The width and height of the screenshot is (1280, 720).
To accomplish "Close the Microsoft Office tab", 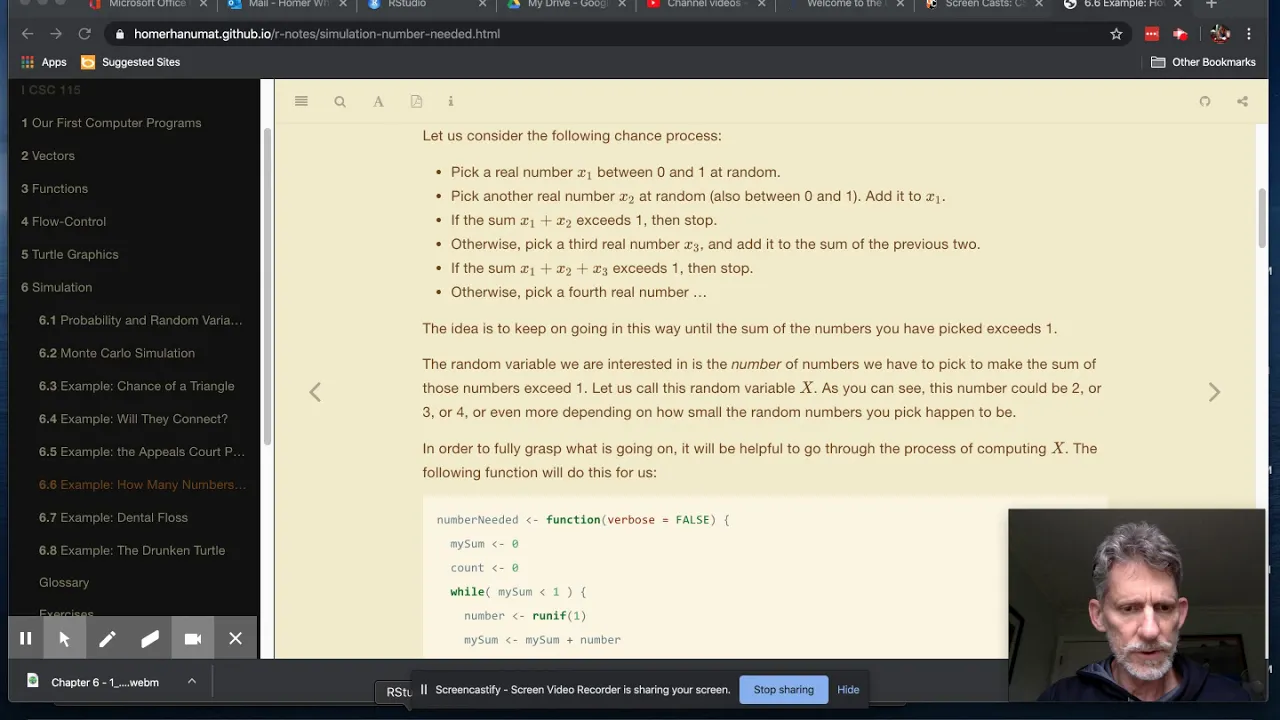I will pyautogui.click(x=203, y=4).
